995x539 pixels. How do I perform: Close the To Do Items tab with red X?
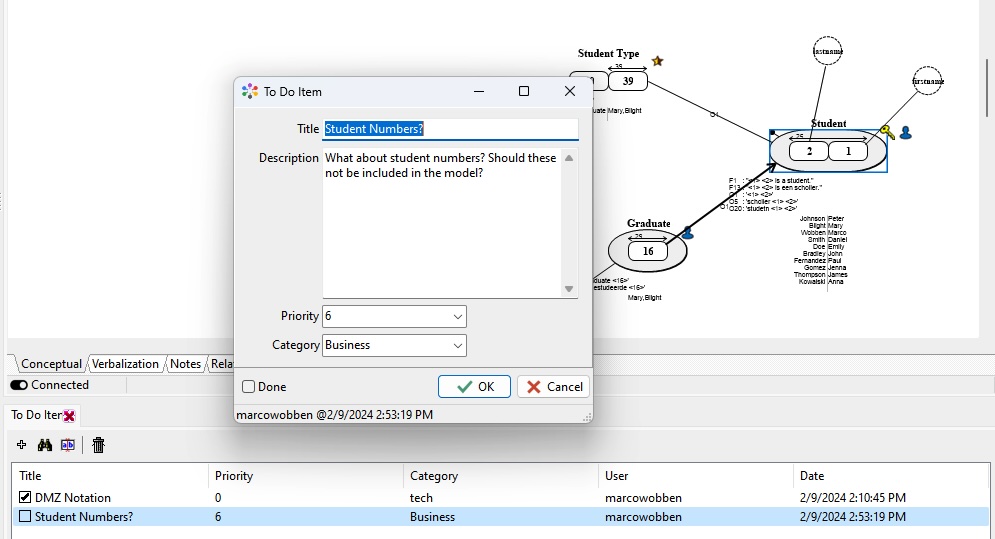[69, 415]
